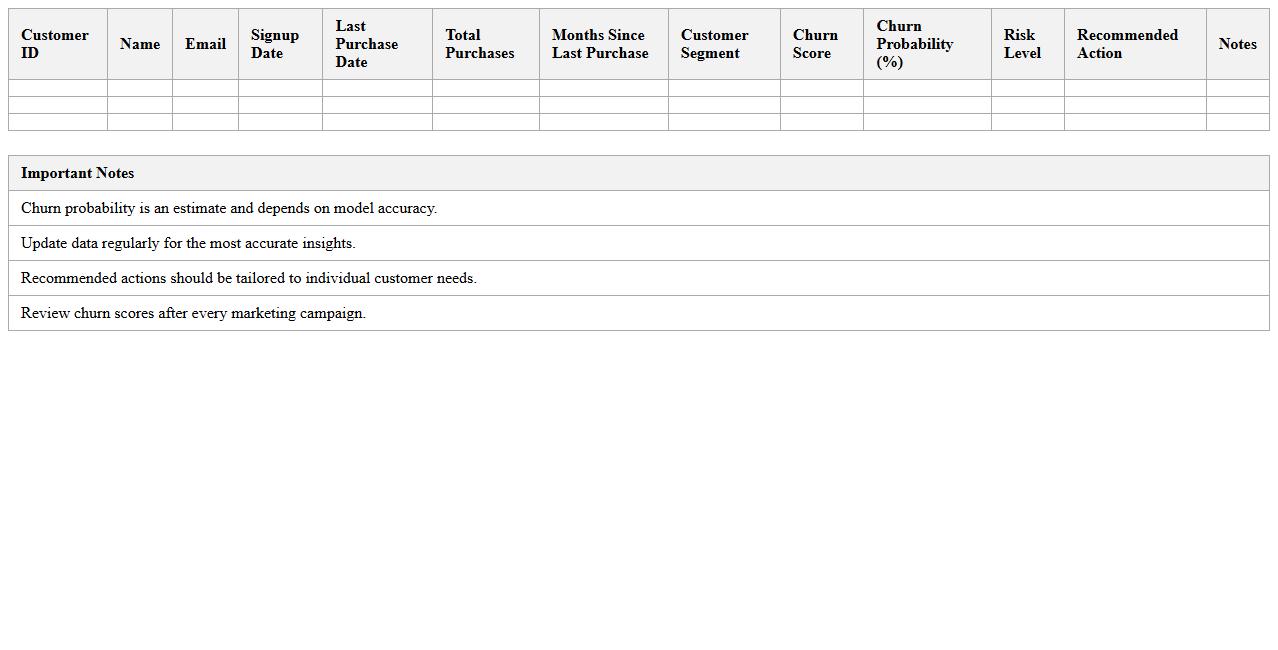The width and height of the screenshot is (1278, 650).
Task: Click first empty cell under Customer ID
Action: (58, 88)
